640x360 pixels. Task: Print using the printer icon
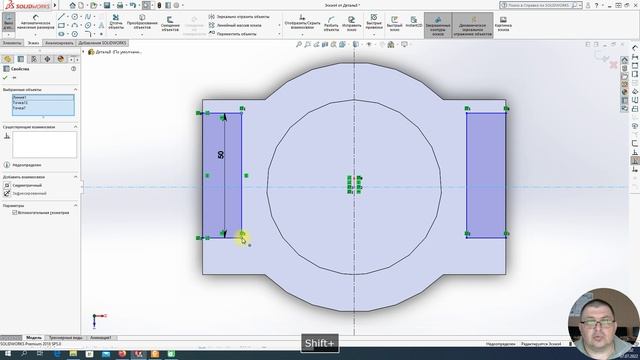tap(120, 5)
